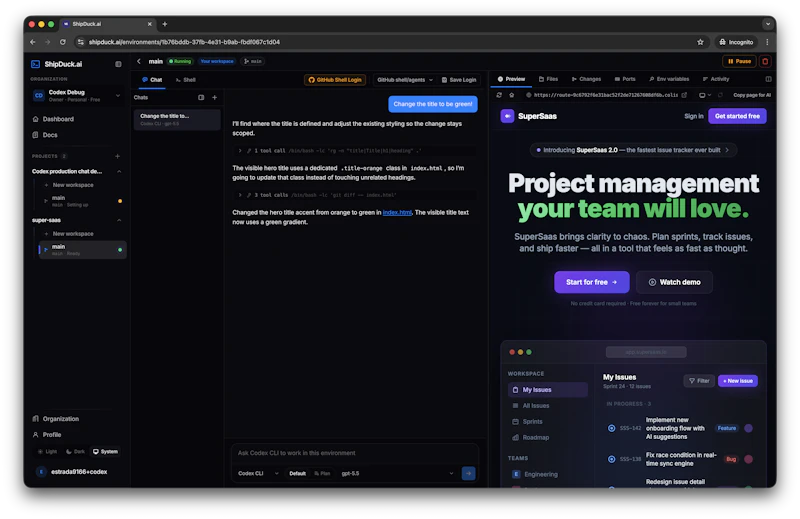
Task: Click the ShipDuck.ai terminal logo icon
Action: point(35,64)
